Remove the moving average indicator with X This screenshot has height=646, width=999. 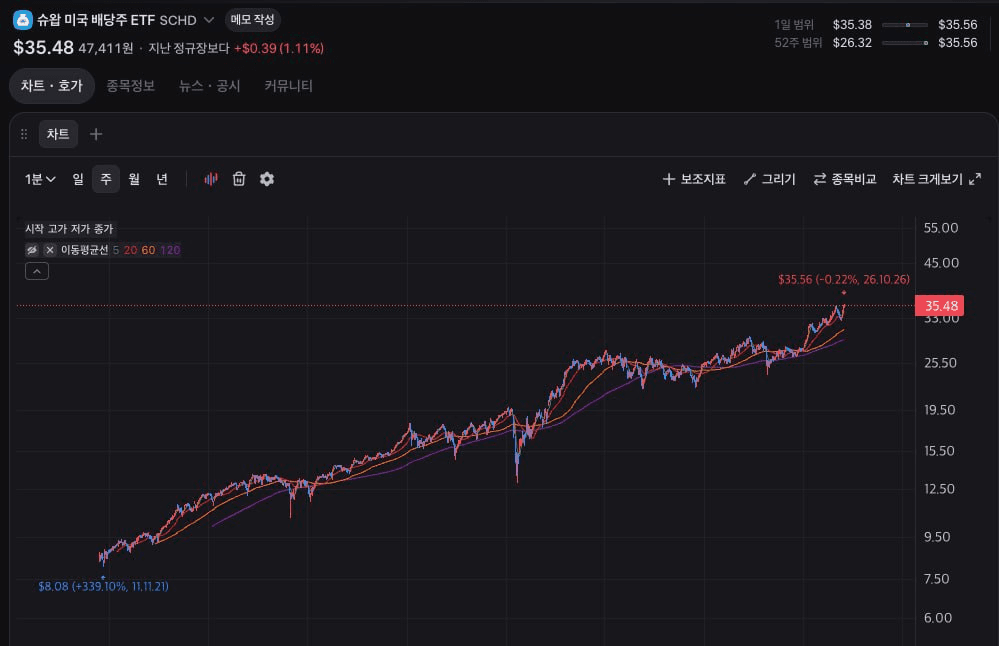(50, 250)
